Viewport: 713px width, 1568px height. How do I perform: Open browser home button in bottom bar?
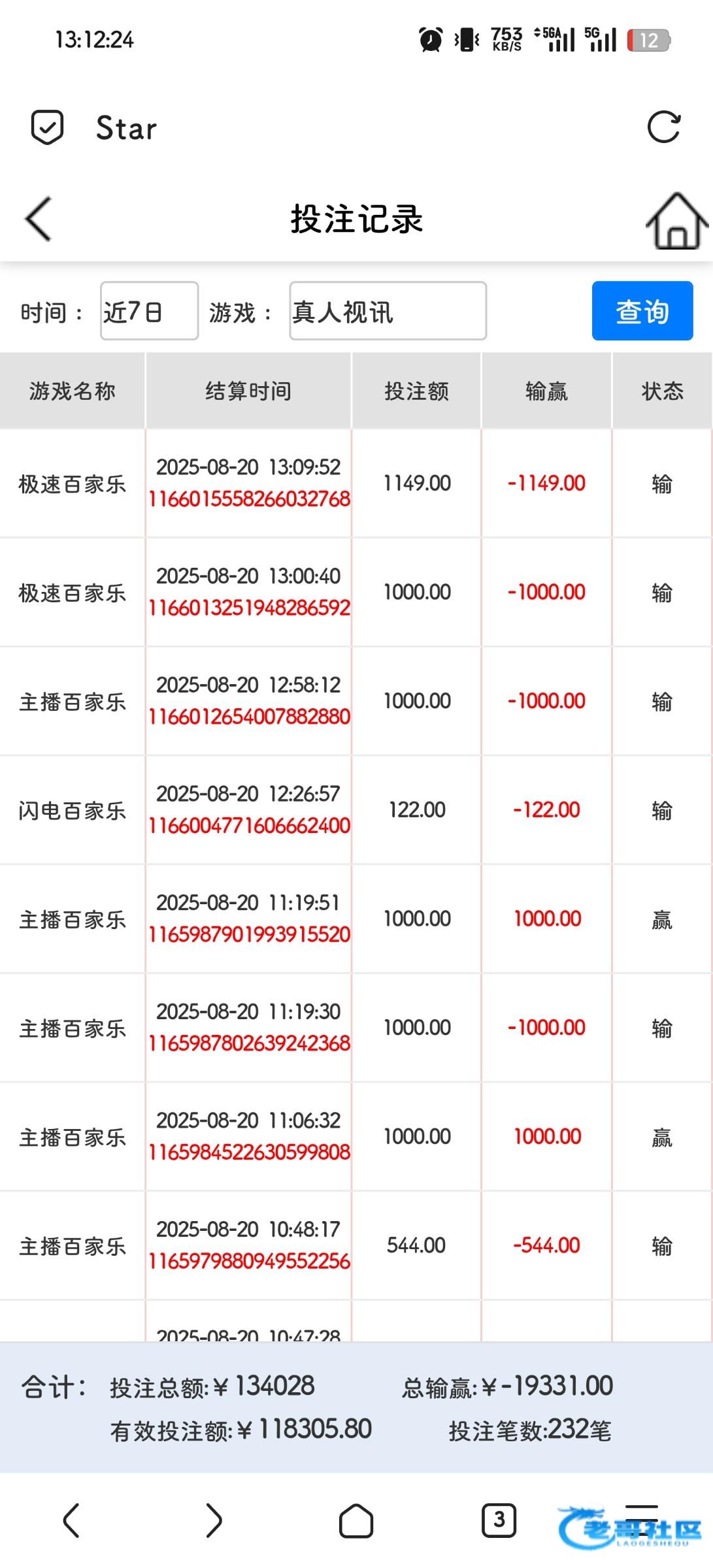[356, 1521]
